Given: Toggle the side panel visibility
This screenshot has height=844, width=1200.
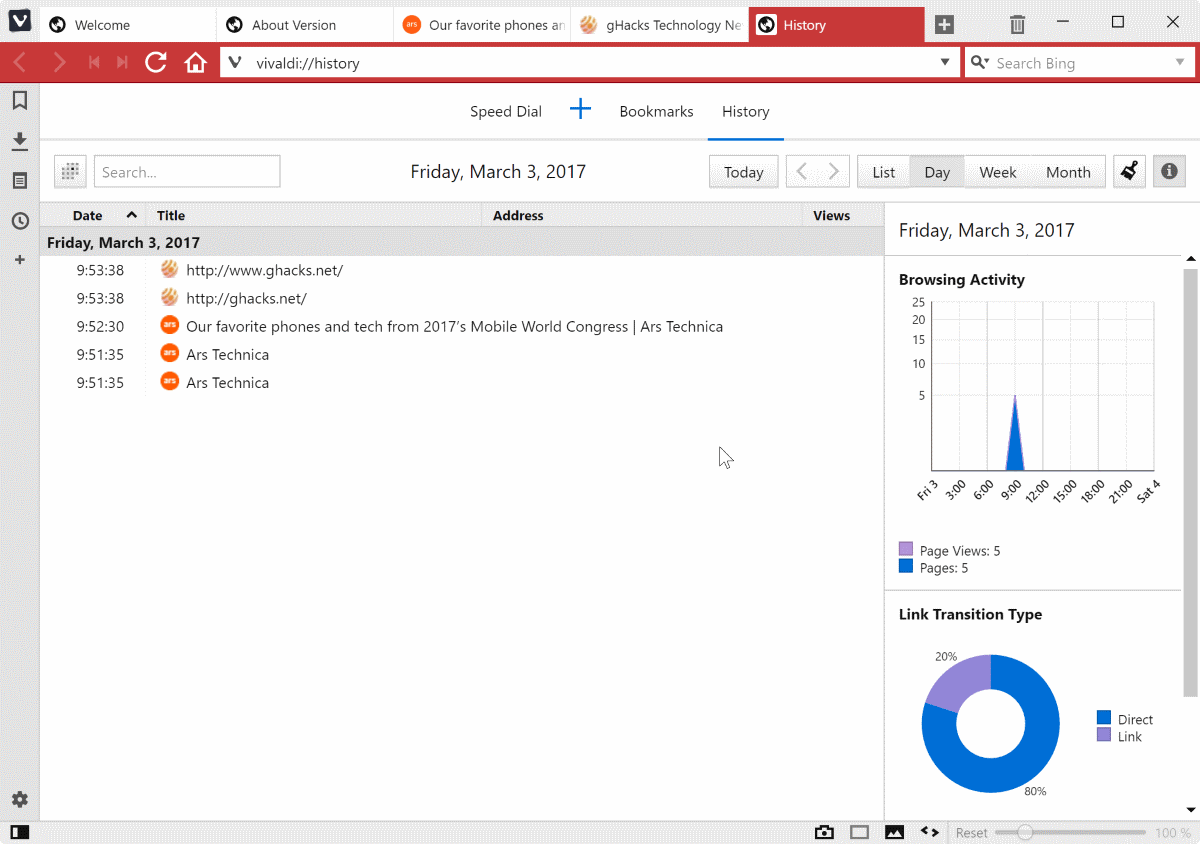Looking at the screenshot, I should pyautogui.click(x=19, y=832).
